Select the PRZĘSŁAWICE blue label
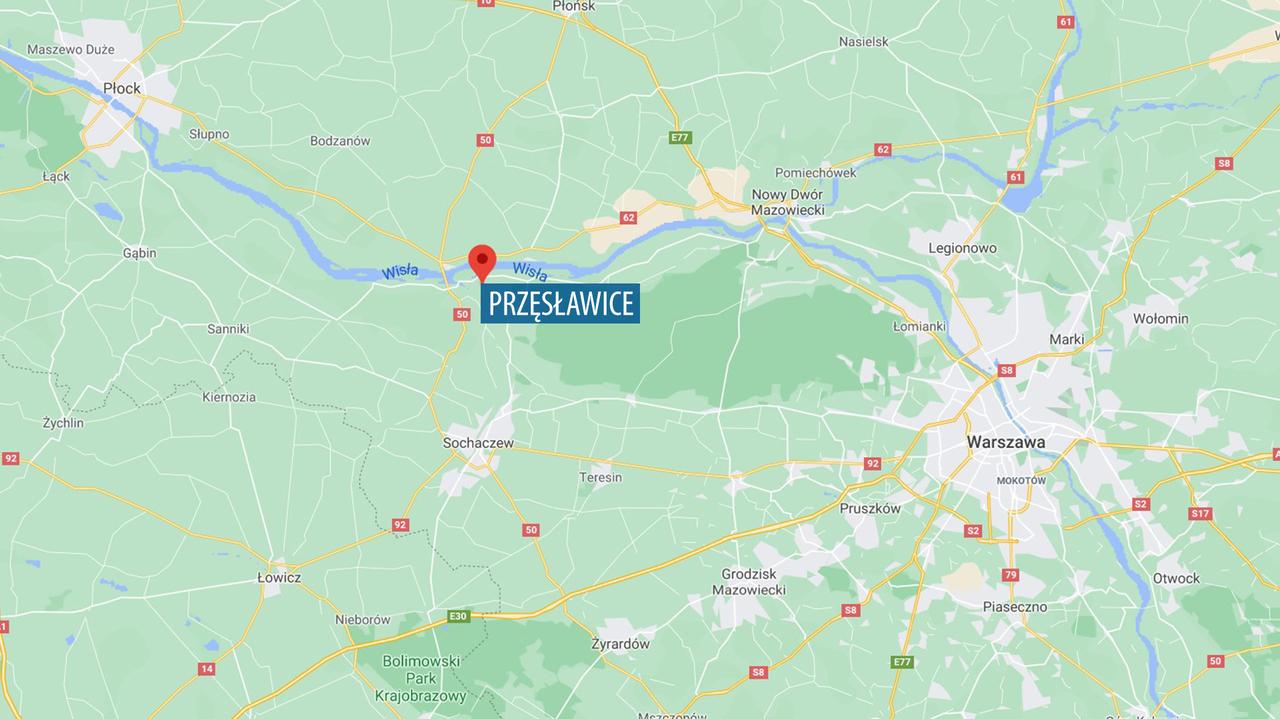The height and width of the screenshot is (719, 1280). point(560,303)
